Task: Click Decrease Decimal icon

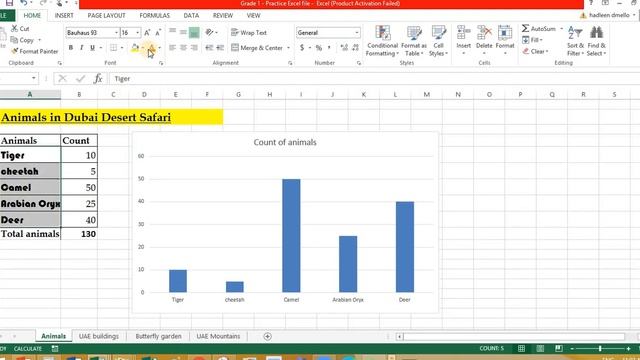Action: (x=355, y=48)
